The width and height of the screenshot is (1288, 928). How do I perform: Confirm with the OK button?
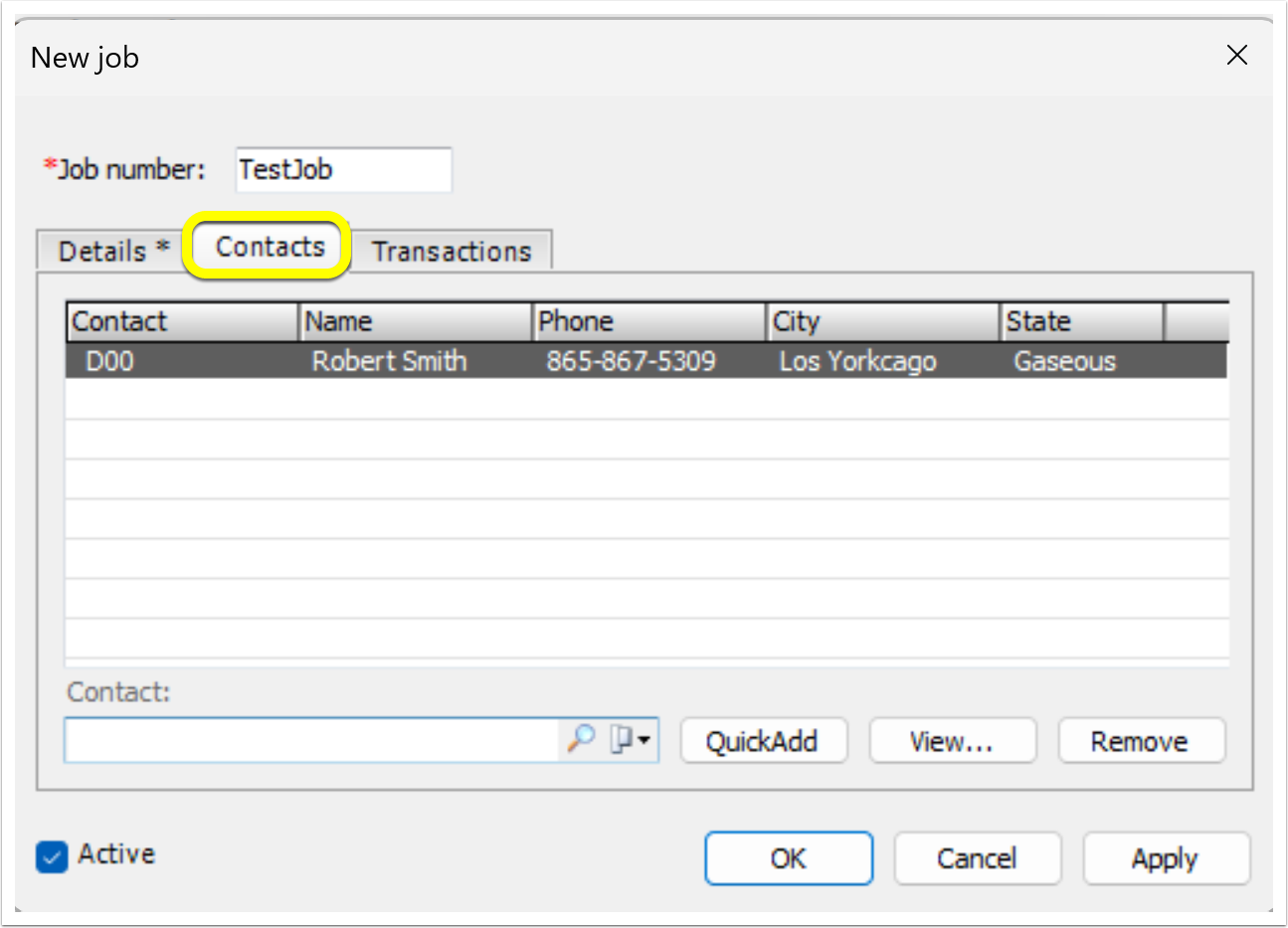click(x=789, y=858)
